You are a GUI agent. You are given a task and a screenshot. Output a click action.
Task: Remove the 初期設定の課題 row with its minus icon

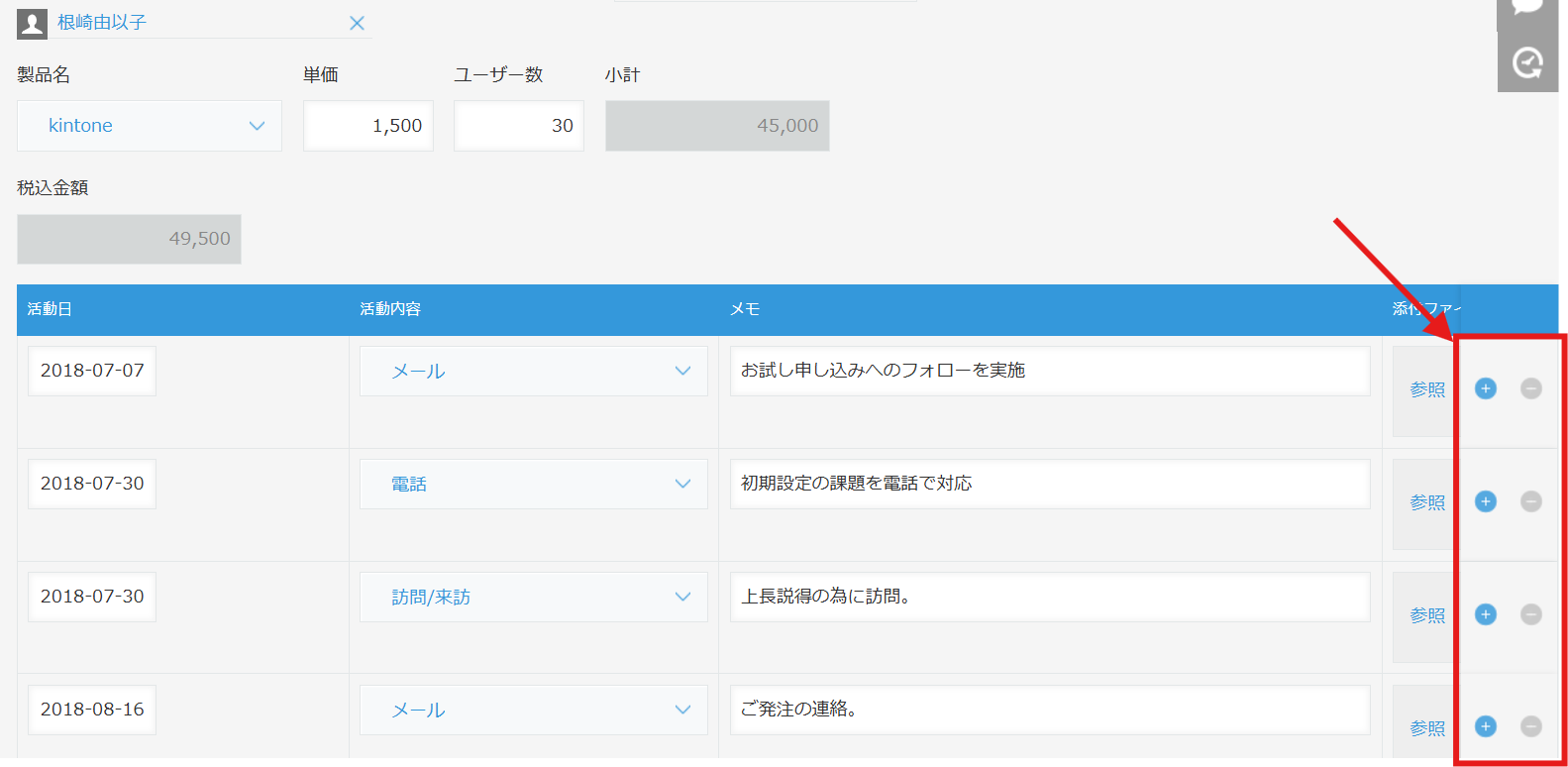[x=1530, y=501]
